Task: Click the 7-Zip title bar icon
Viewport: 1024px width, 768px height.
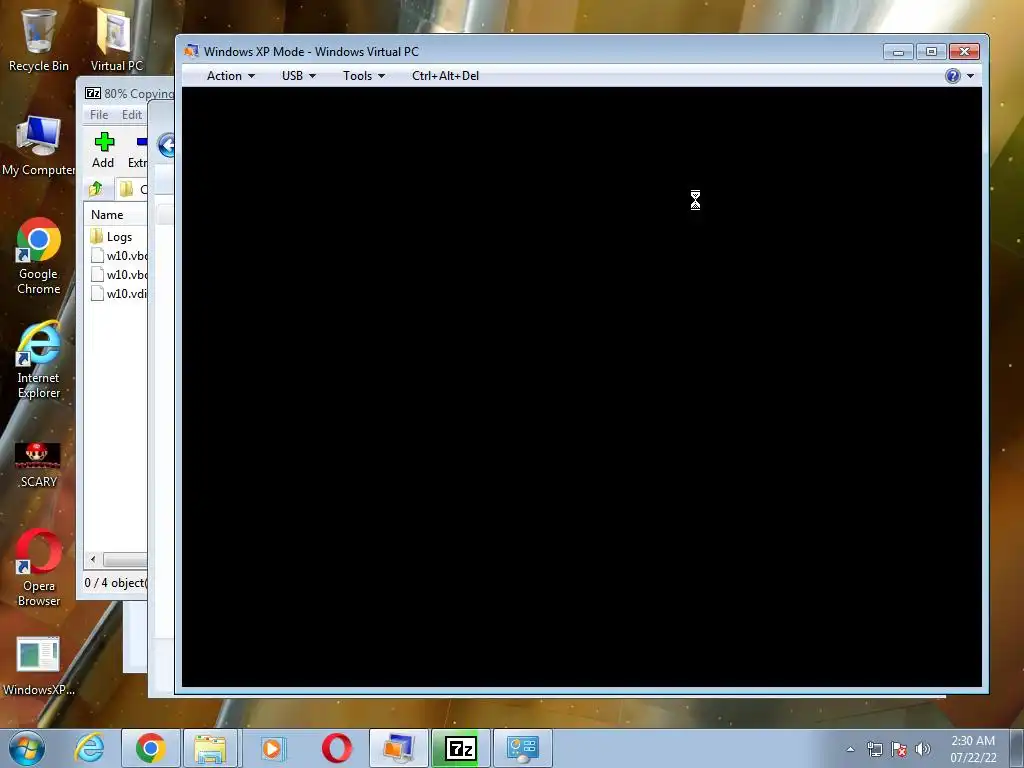Action: point(93,93)
